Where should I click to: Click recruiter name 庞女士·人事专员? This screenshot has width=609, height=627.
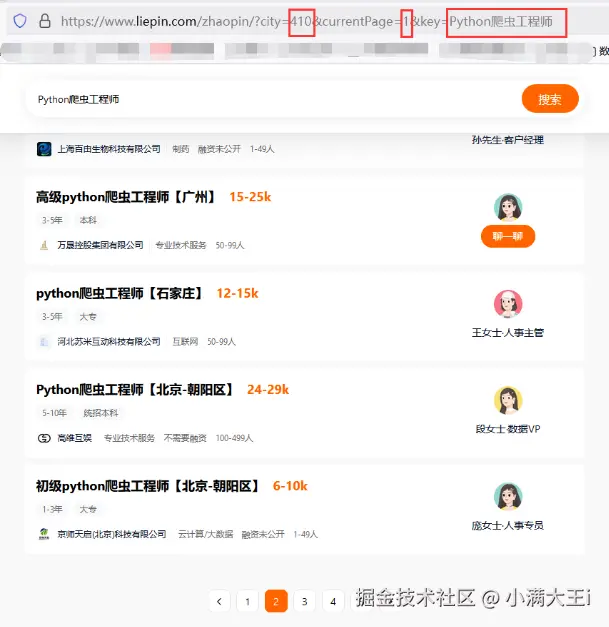pos(508,525)
